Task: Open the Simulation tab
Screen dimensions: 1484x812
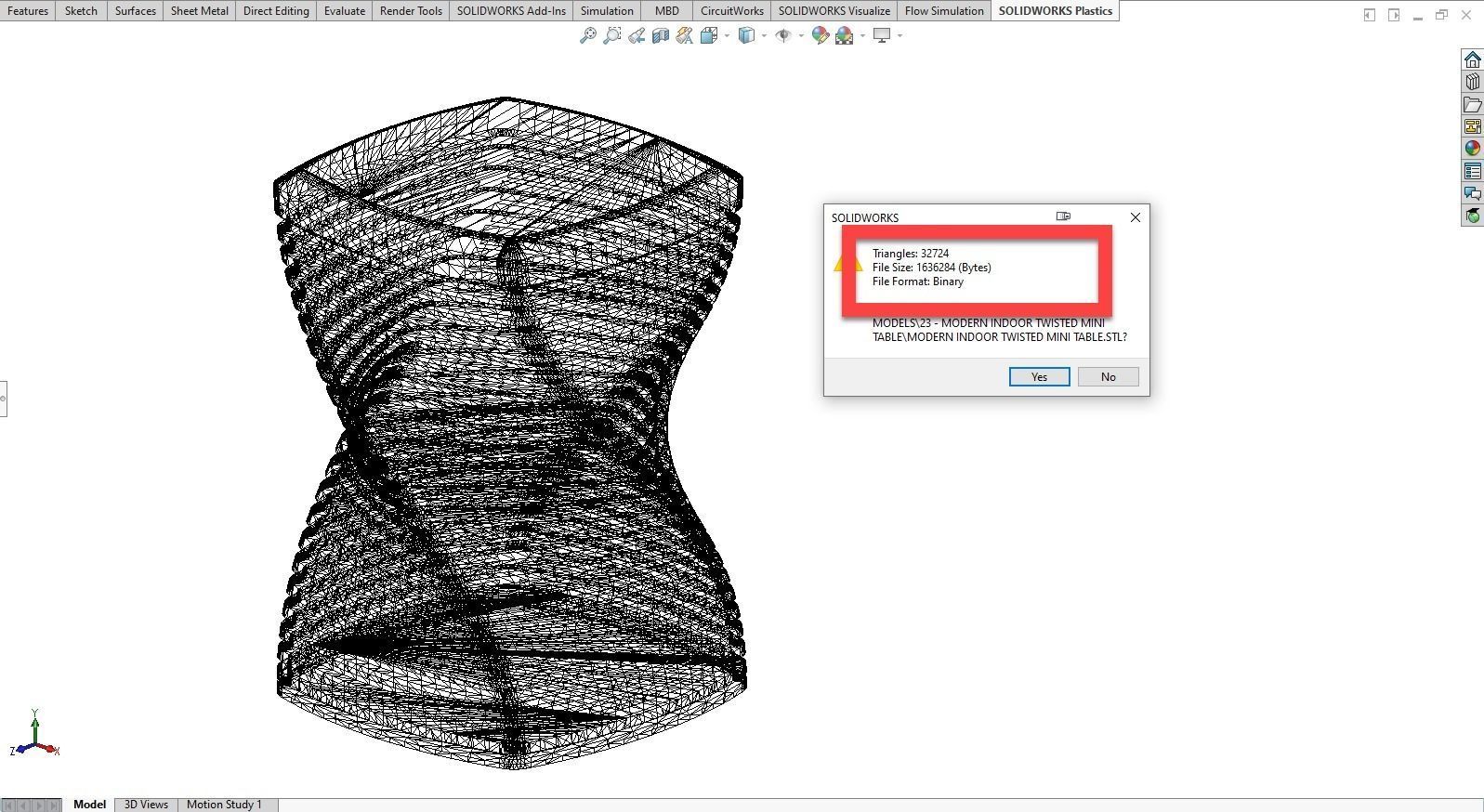Action: point(607,11)
